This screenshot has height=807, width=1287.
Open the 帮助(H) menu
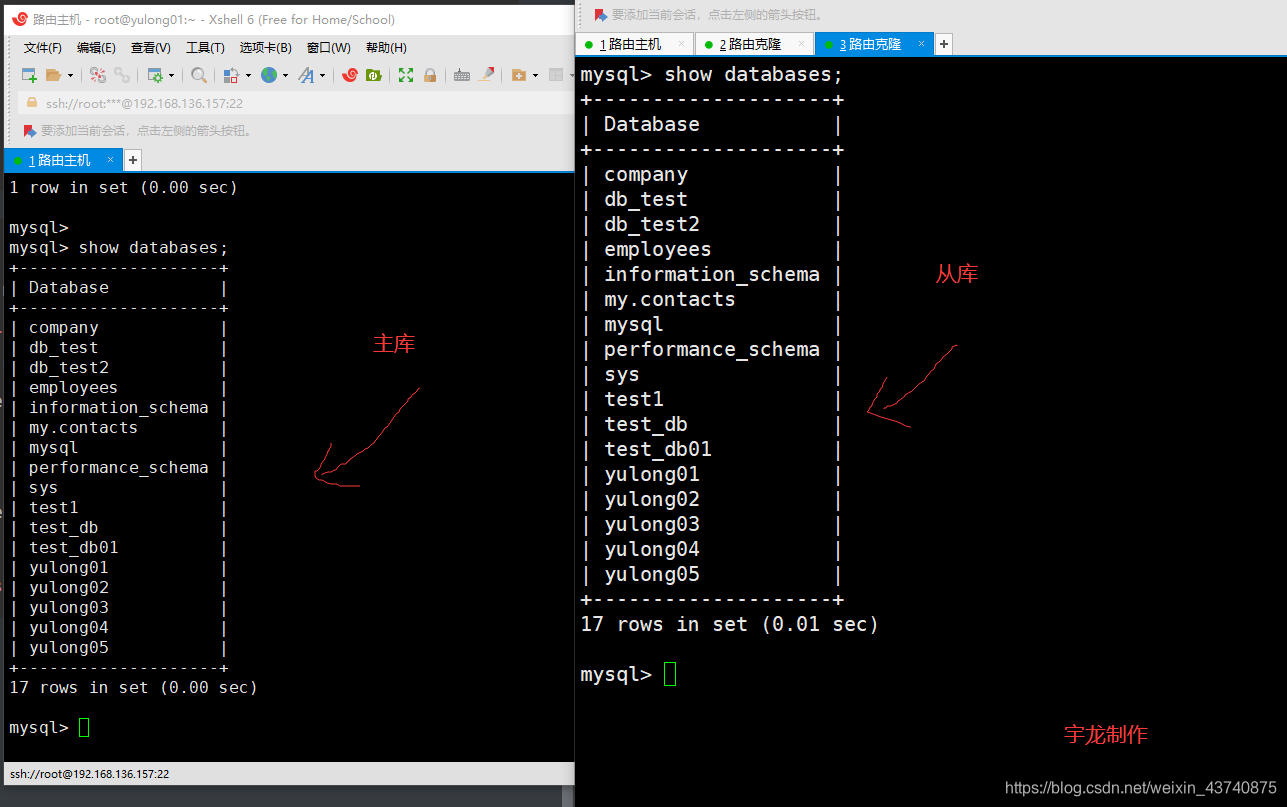tap(386, 48)
